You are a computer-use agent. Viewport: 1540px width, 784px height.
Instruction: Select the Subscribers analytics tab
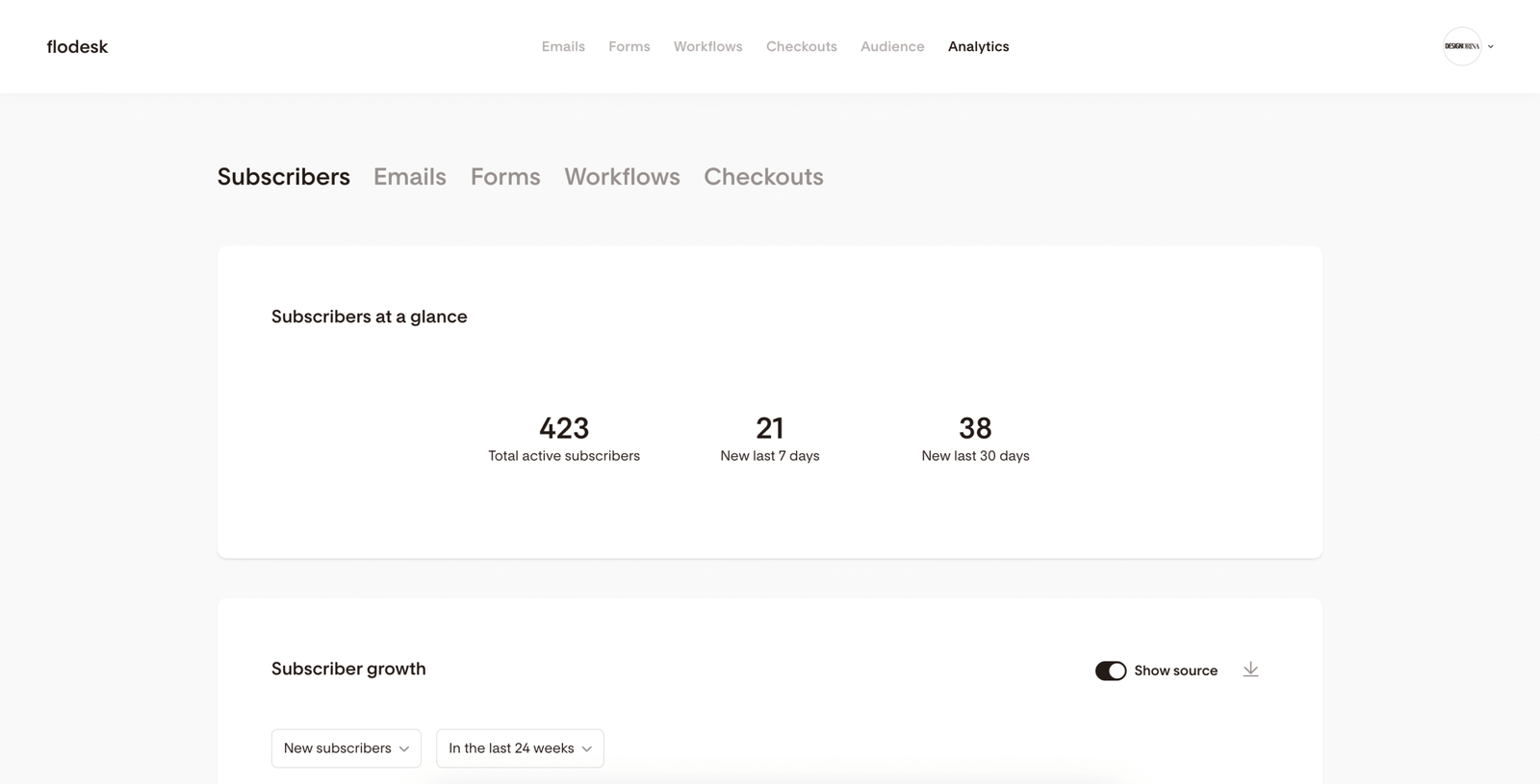[284, 177]
